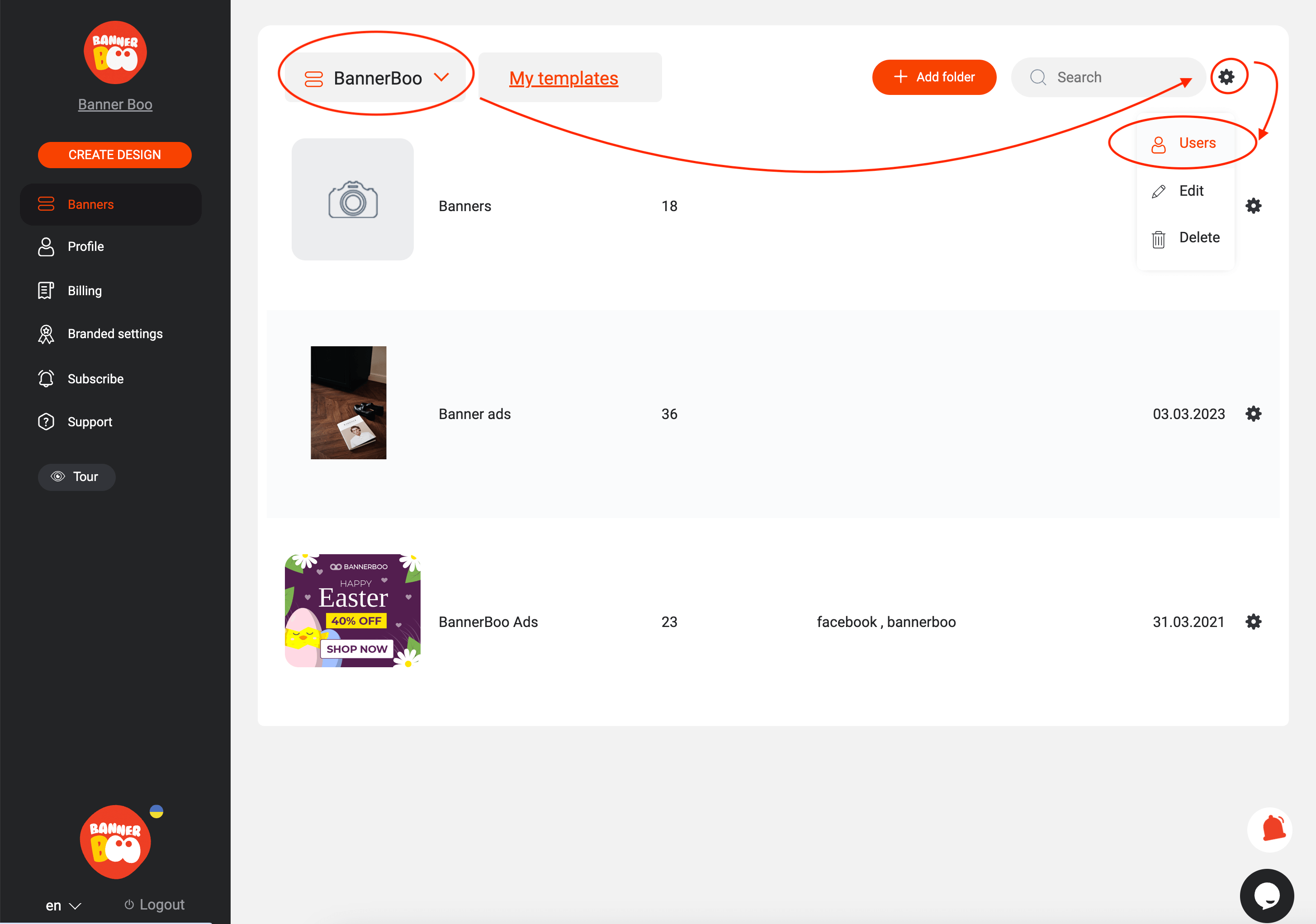Viewport: 1316px width, 924px height.
Task: Click the 31.03.2021 date of BannerBoo Ads
Action: pyautogui.click(x=1189, y=622)
